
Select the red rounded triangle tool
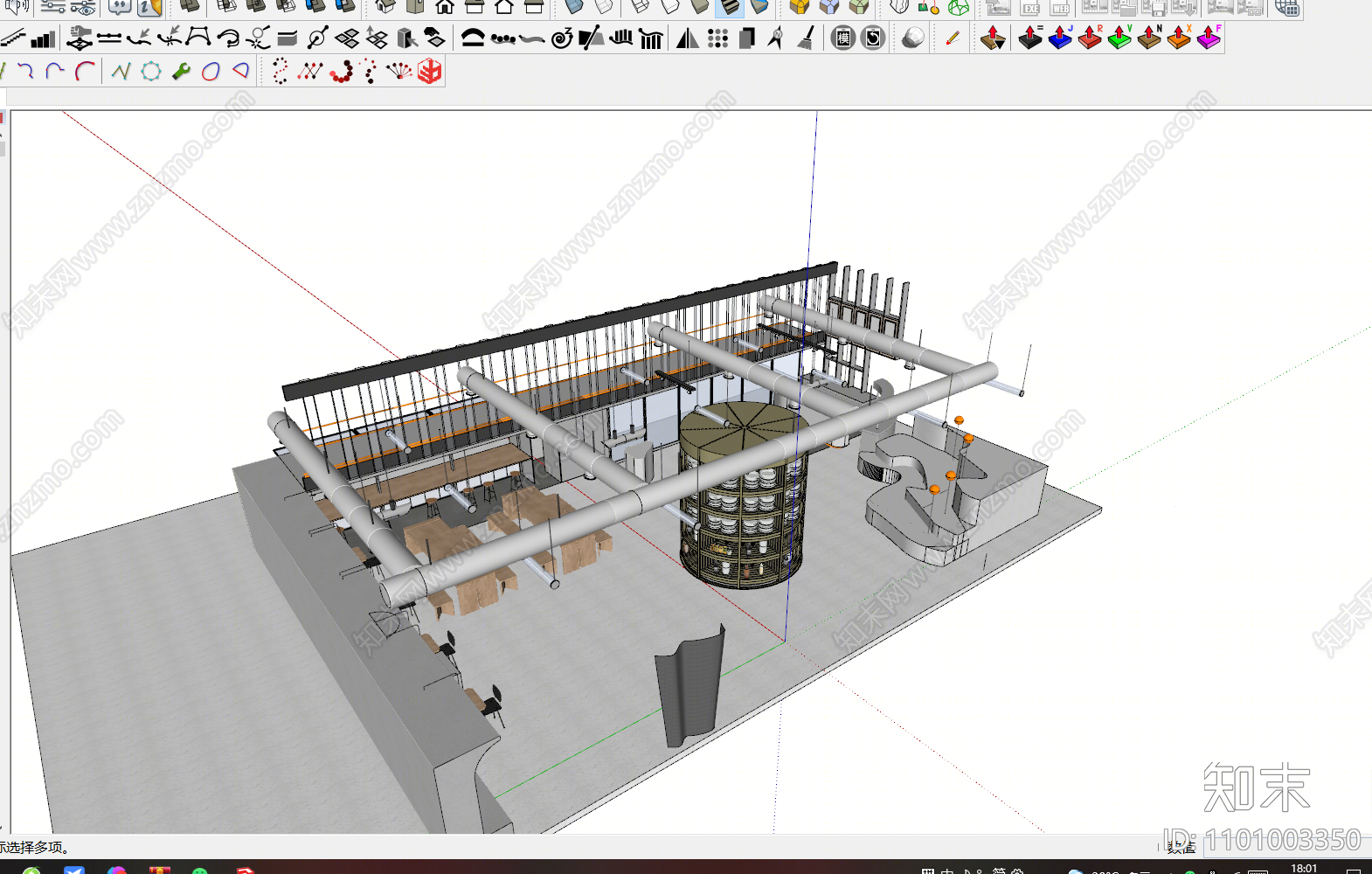240,71
